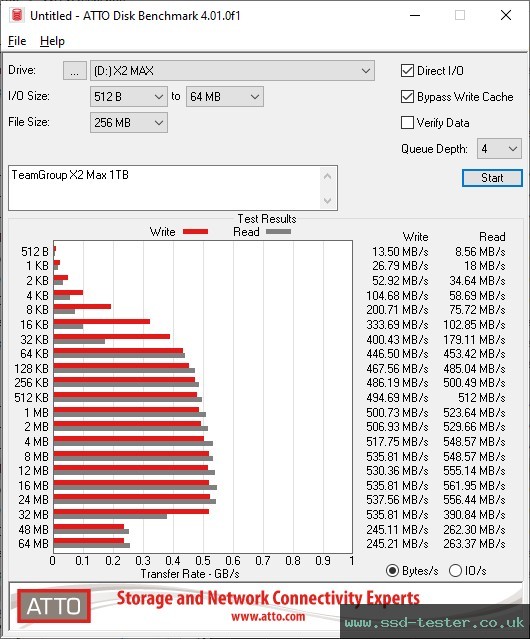This screenshot has width=530, height=639.
Task: Click the 390.84 MB/s read value
Action: 475,515
